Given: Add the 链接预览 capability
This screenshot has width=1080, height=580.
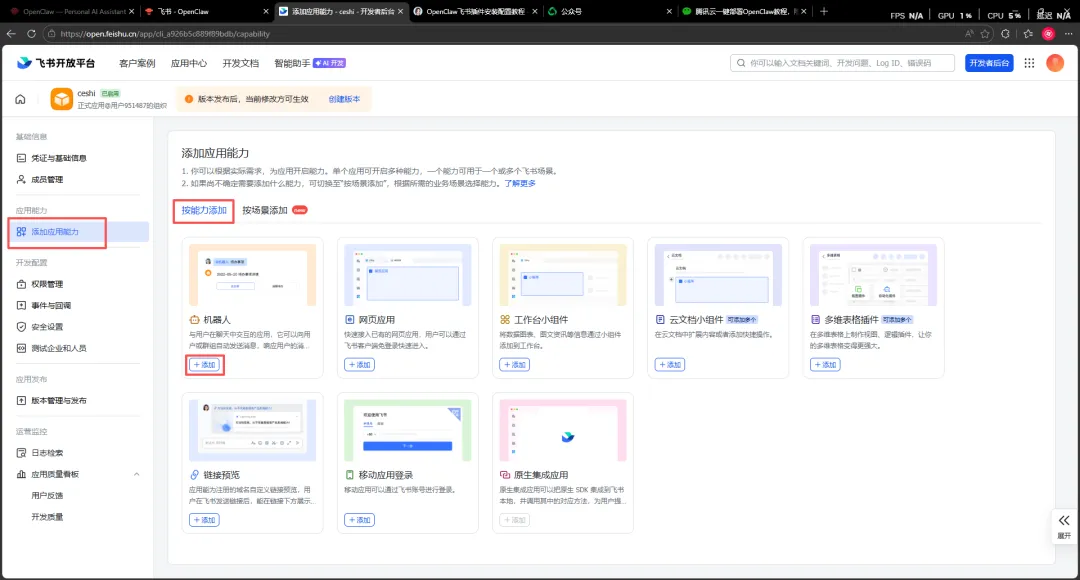Looking at the screenshot, I should coord(205,519).
